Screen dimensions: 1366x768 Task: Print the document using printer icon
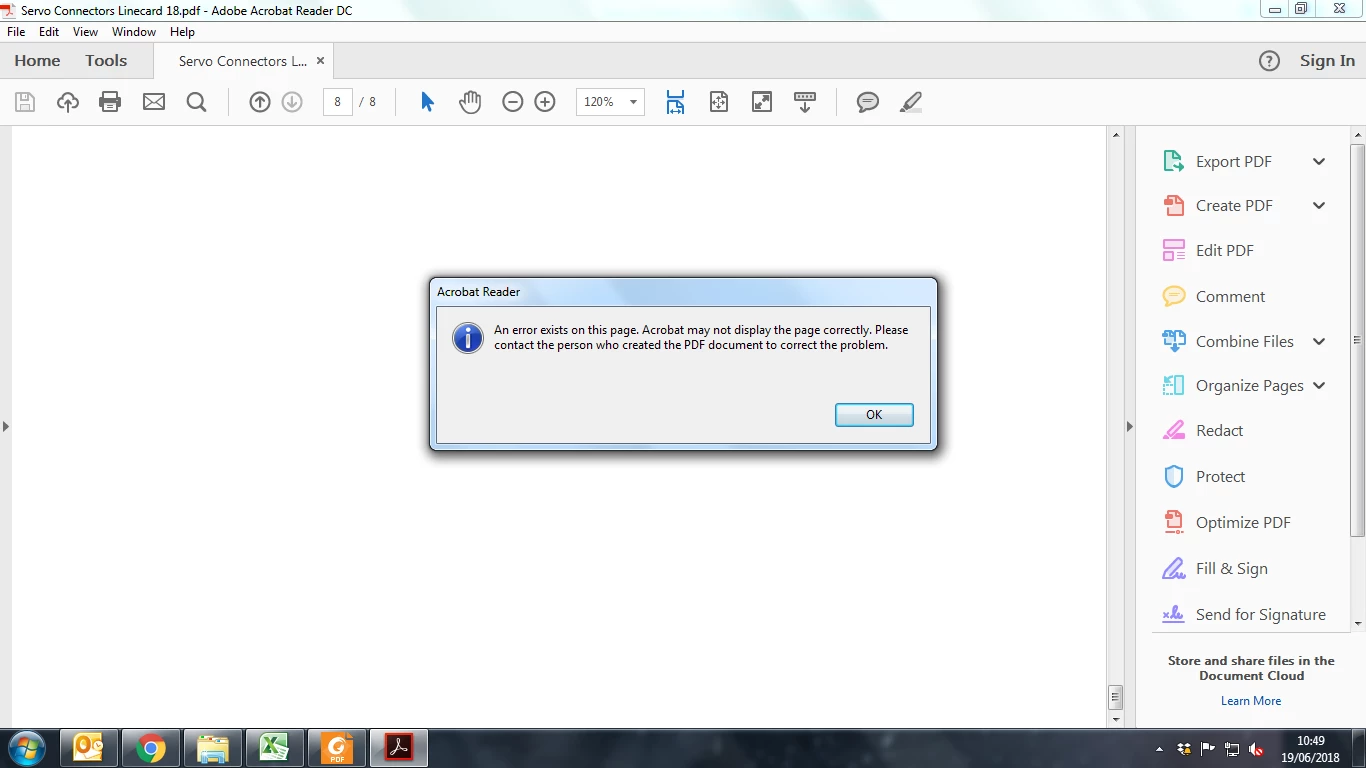tap(110, 102)
